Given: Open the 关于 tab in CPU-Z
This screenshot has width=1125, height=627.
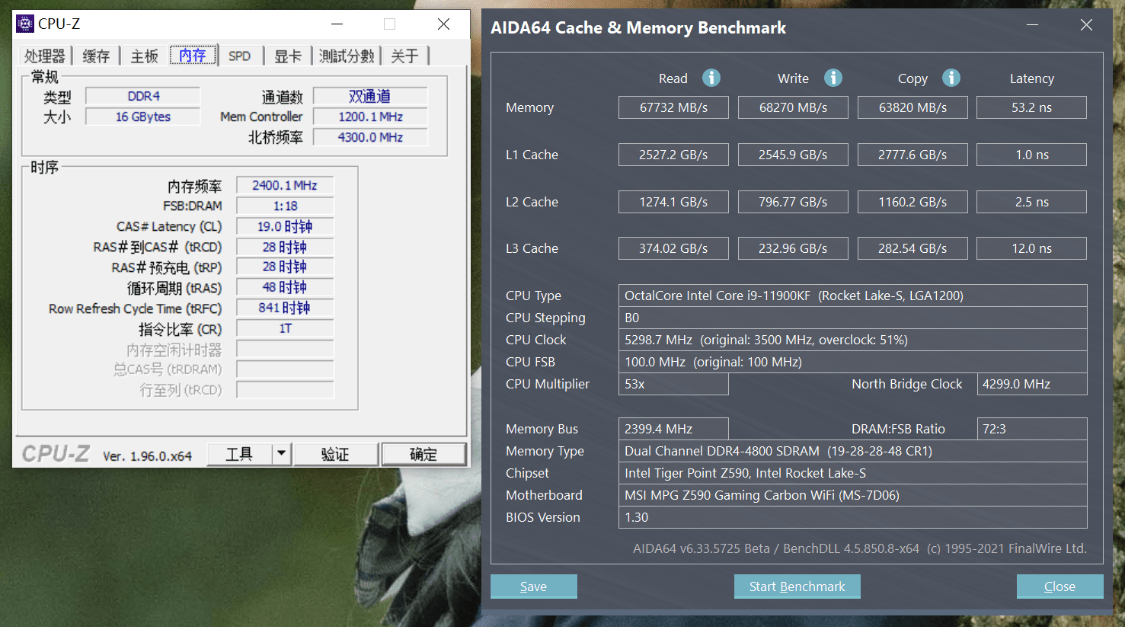Looking at the screenshot, I should pos(405,56).
